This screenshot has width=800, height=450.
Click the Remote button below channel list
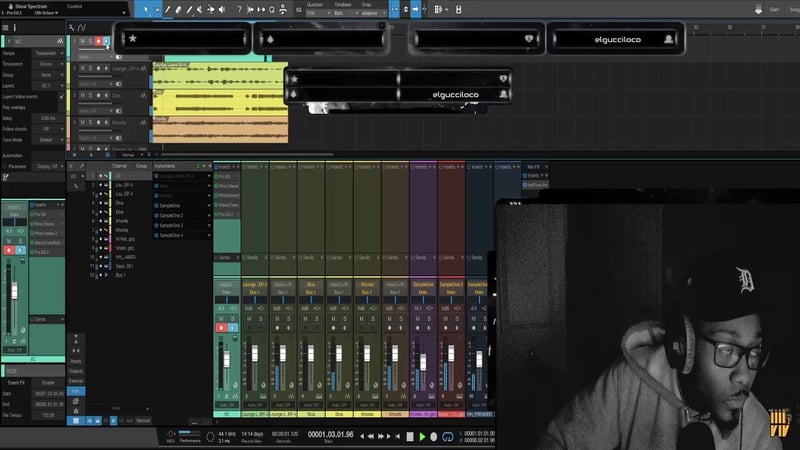(x=143, y=420)
